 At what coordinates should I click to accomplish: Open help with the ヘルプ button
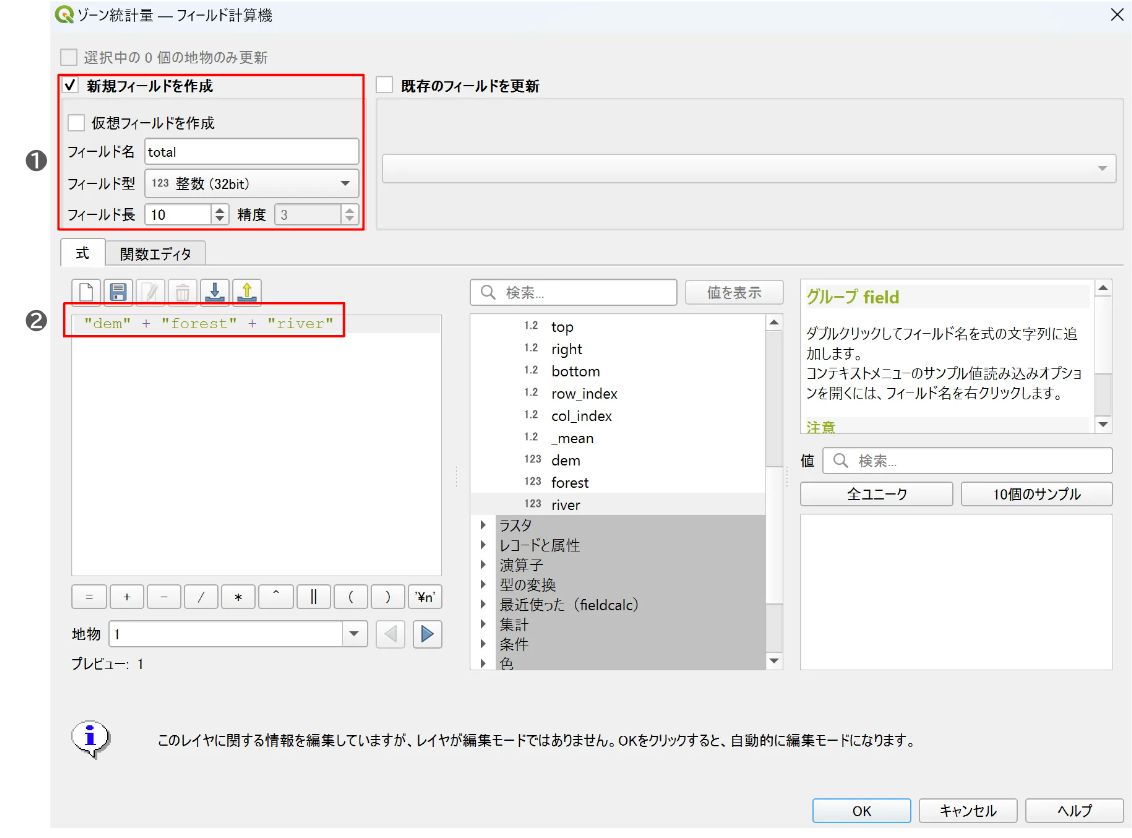click(1074, 811)
